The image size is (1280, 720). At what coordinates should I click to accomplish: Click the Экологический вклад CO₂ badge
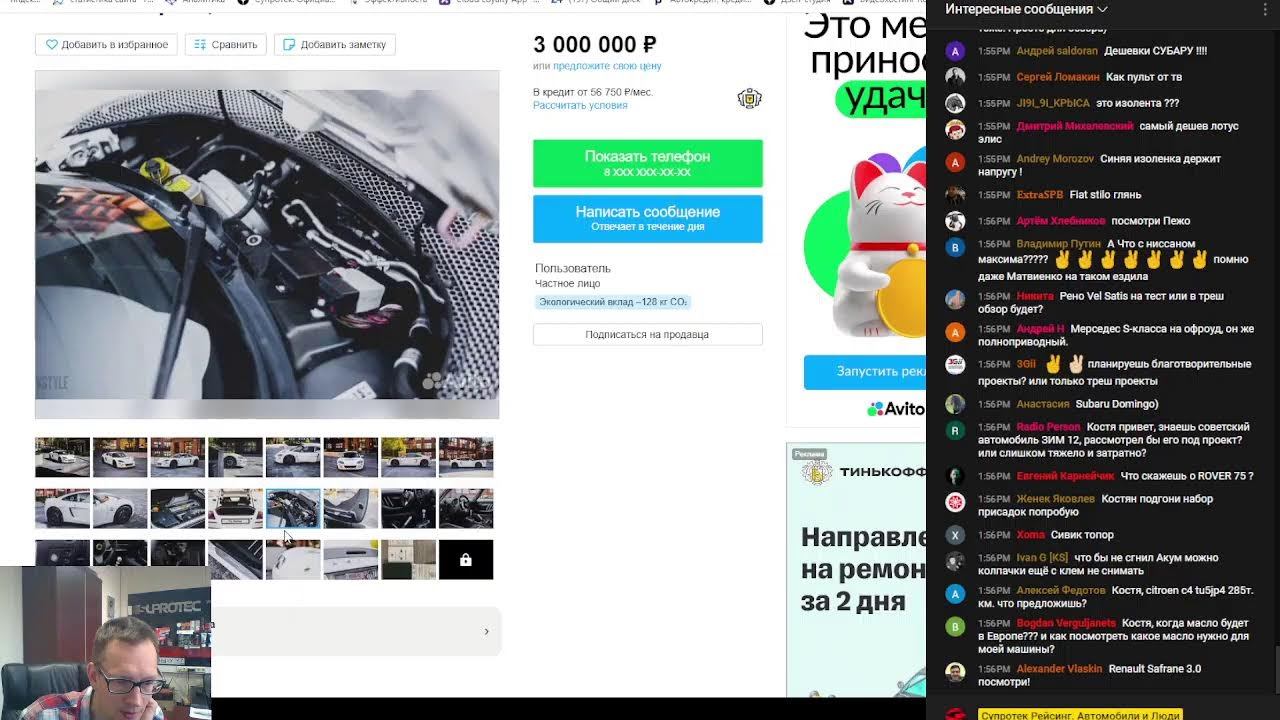click(613, 302)
